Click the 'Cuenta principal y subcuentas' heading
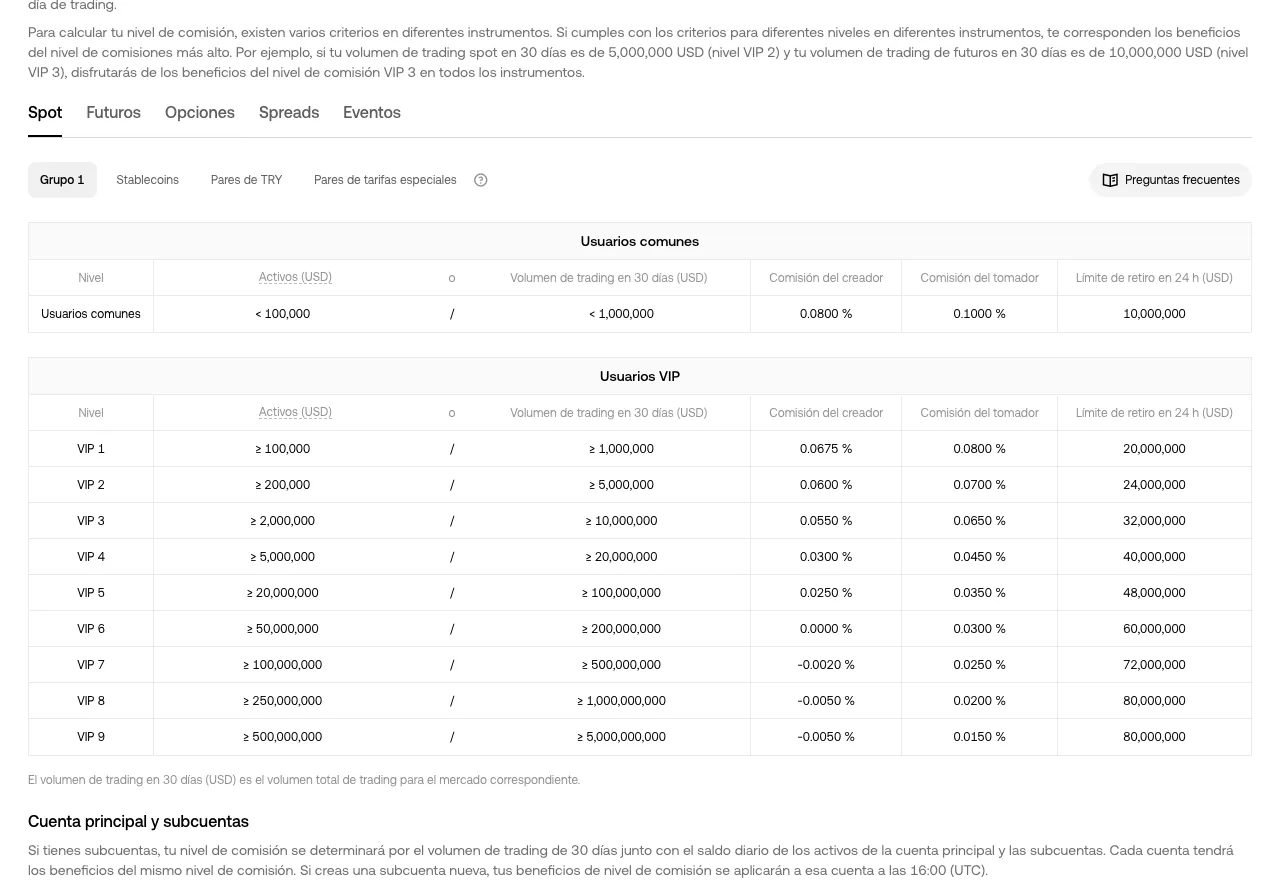1280x880 pixels. (x=138, y=822)
